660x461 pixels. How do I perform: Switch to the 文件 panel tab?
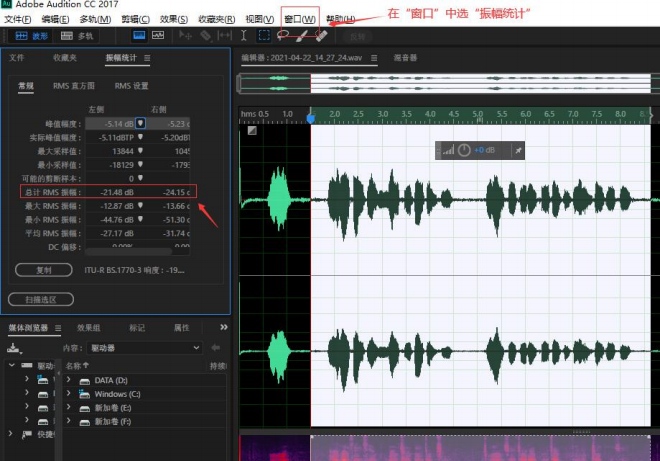pyautogui.click(x=17, y=58)
